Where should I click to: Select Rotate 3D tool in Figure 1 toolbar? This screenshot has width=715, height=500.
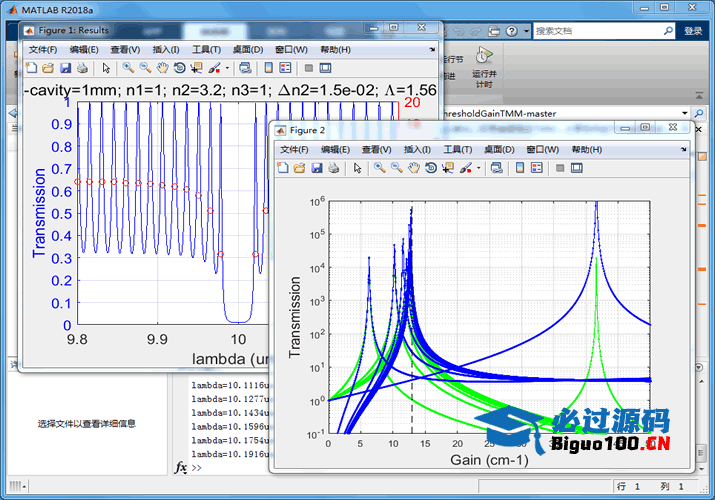pyautogui.click(x=179, y=68)
